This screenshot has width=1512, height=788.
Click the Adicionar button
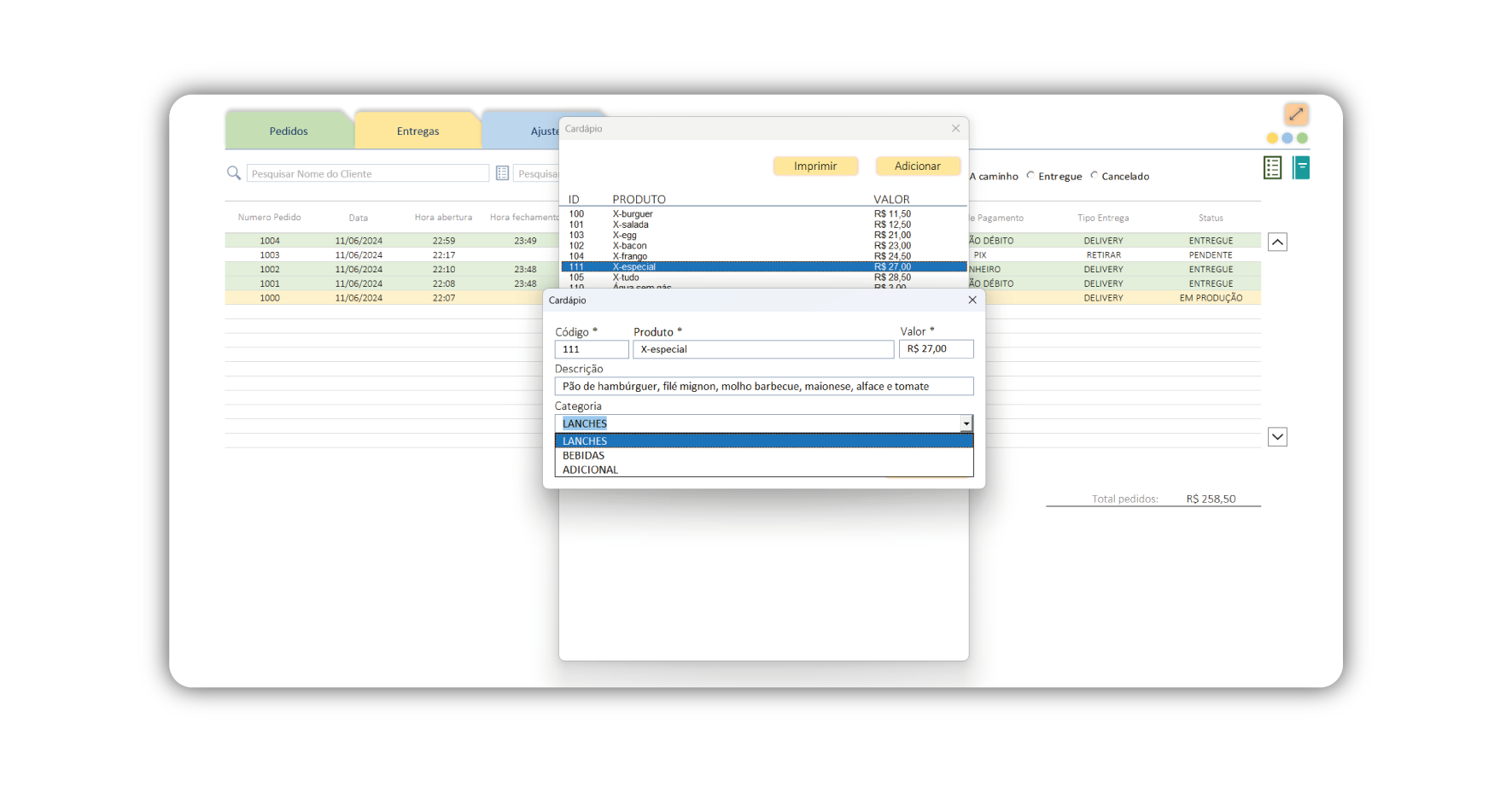918,166
